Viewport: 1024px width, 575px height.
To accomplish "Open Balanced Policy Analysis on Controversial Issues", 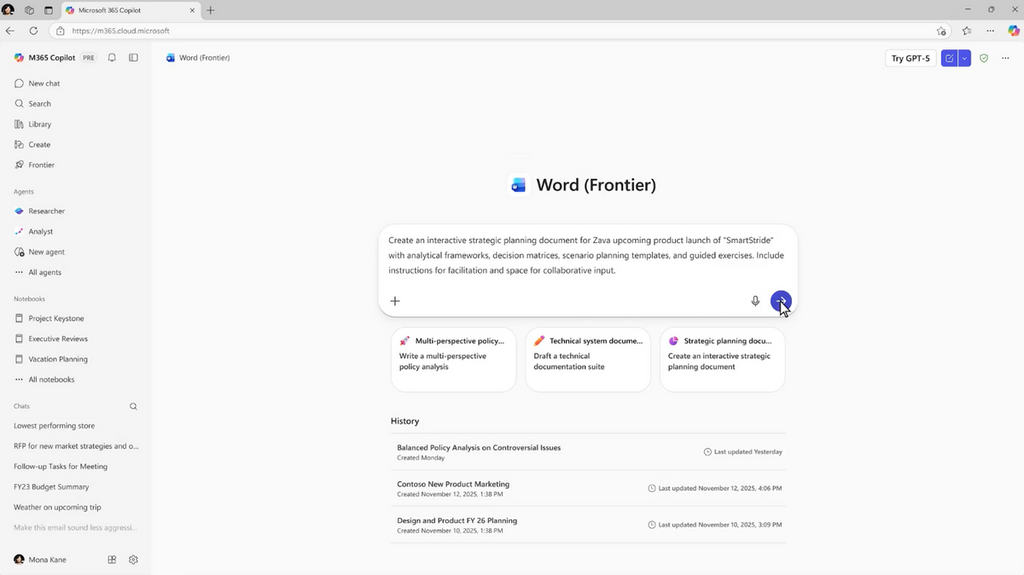I will 588,452.
